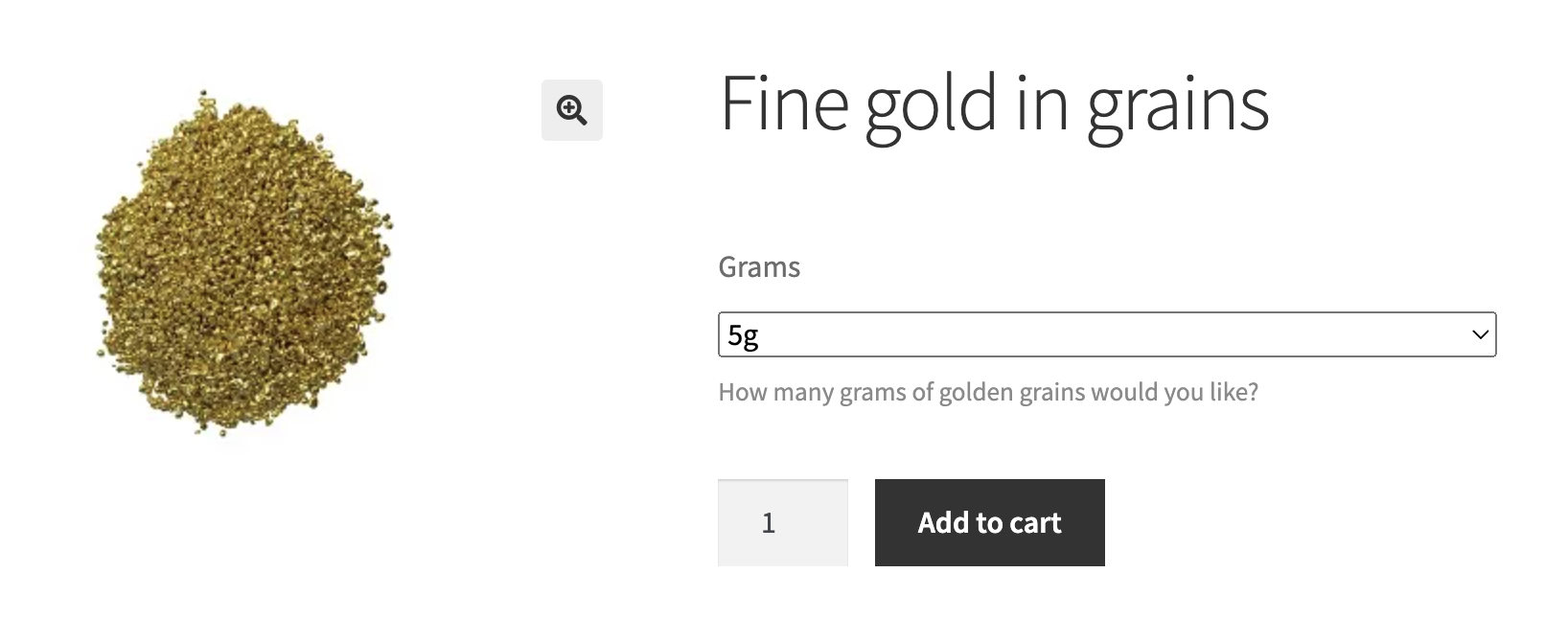Image resolution: width=1568 pixels, height=619 pixels.
Task: Add the fine gold grains to cart
Action: point(990,522)
